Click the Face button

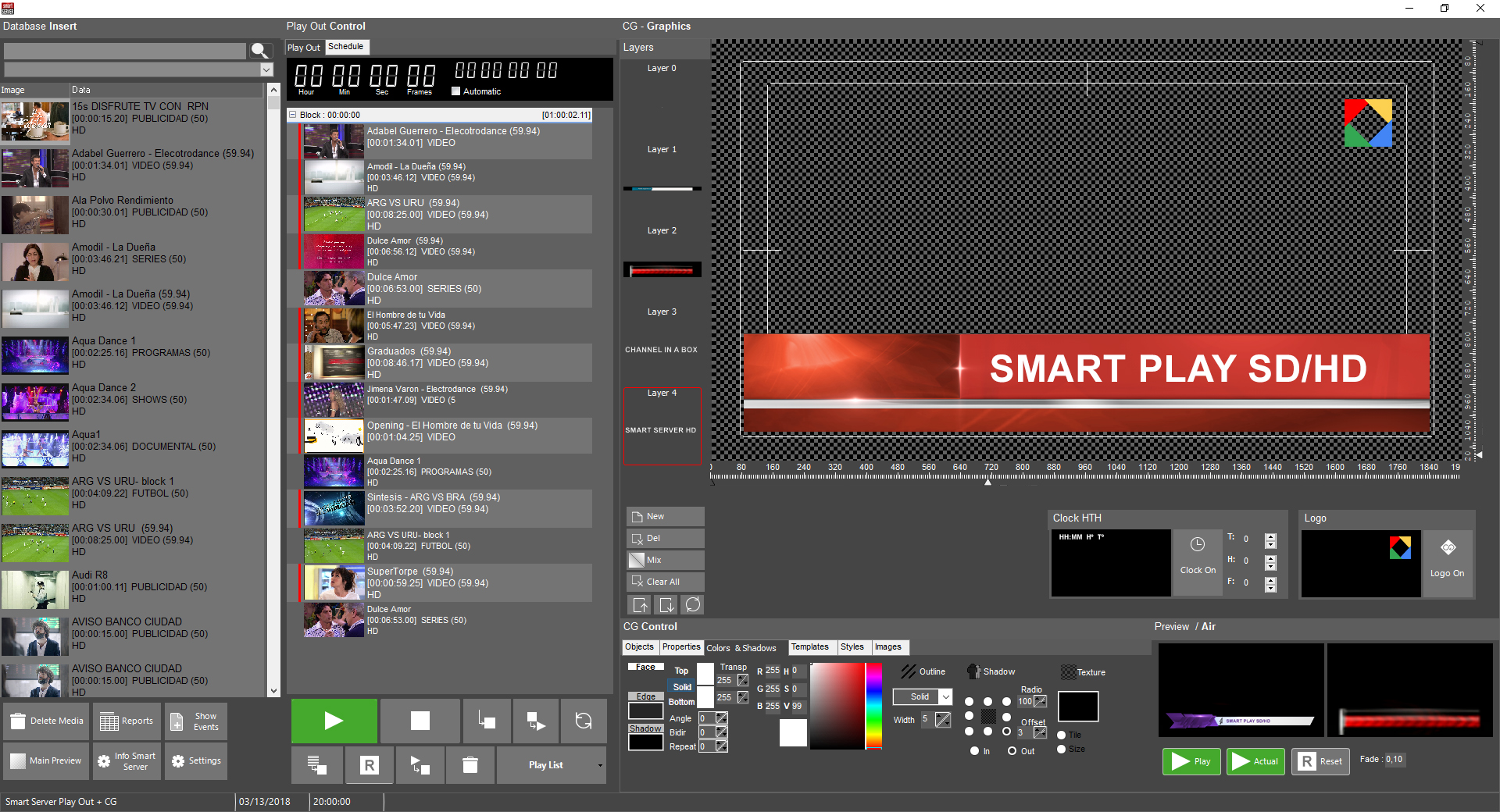[x=645, y=667]
